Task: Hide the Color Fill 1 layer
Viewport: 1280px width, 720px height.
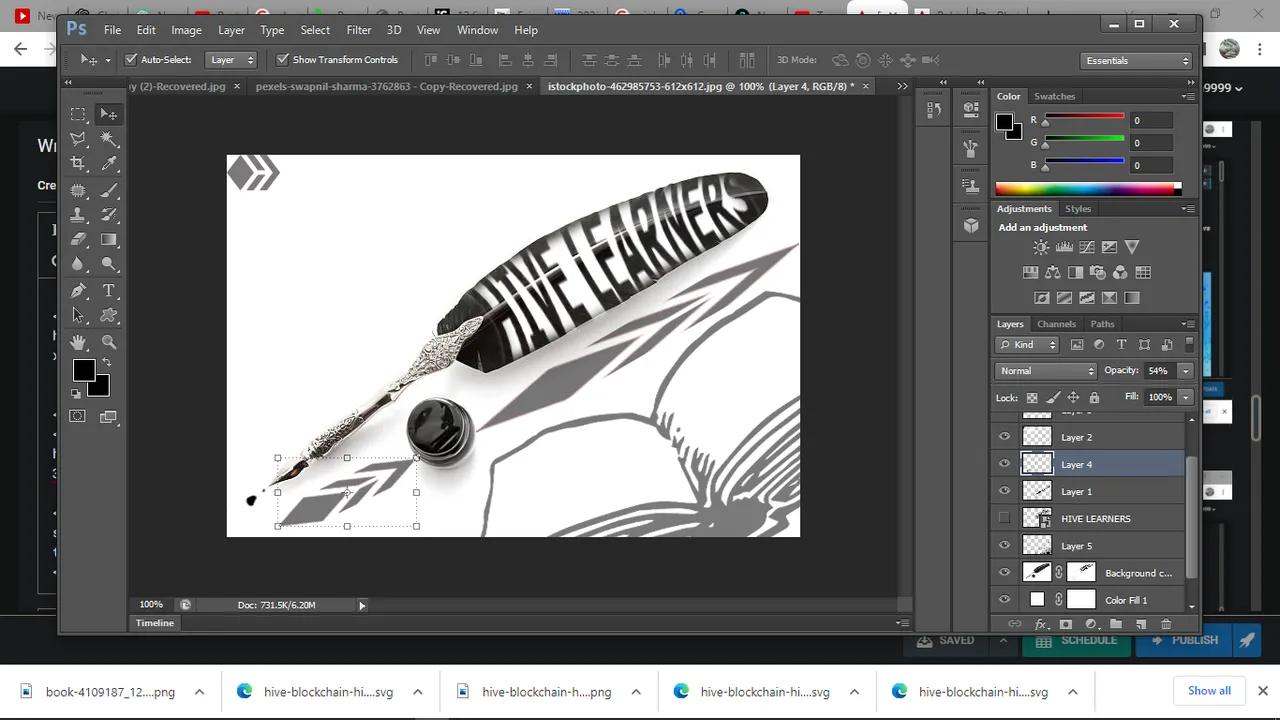Action: coord(1004,600)
